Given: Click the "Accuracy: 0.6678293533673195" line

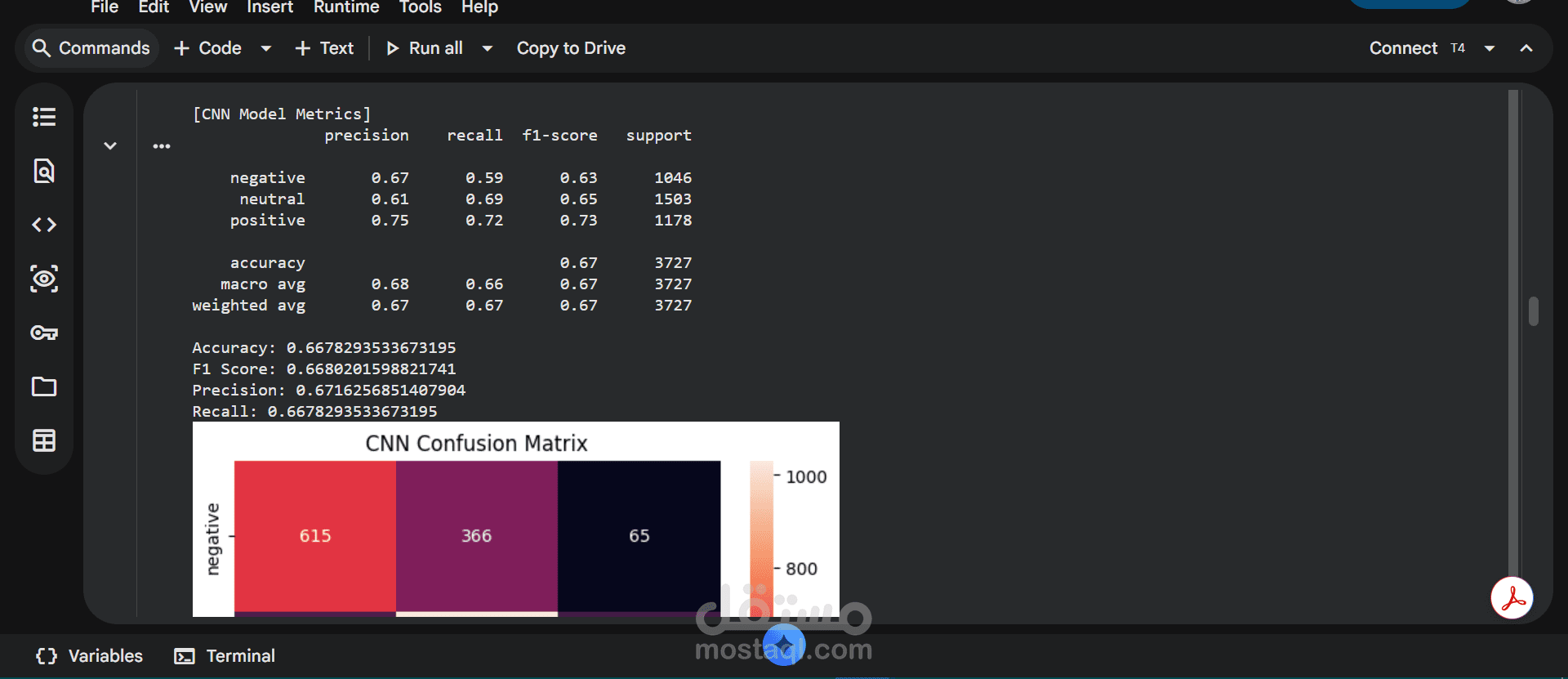Looking at the screenshot, I should [324, 348].
